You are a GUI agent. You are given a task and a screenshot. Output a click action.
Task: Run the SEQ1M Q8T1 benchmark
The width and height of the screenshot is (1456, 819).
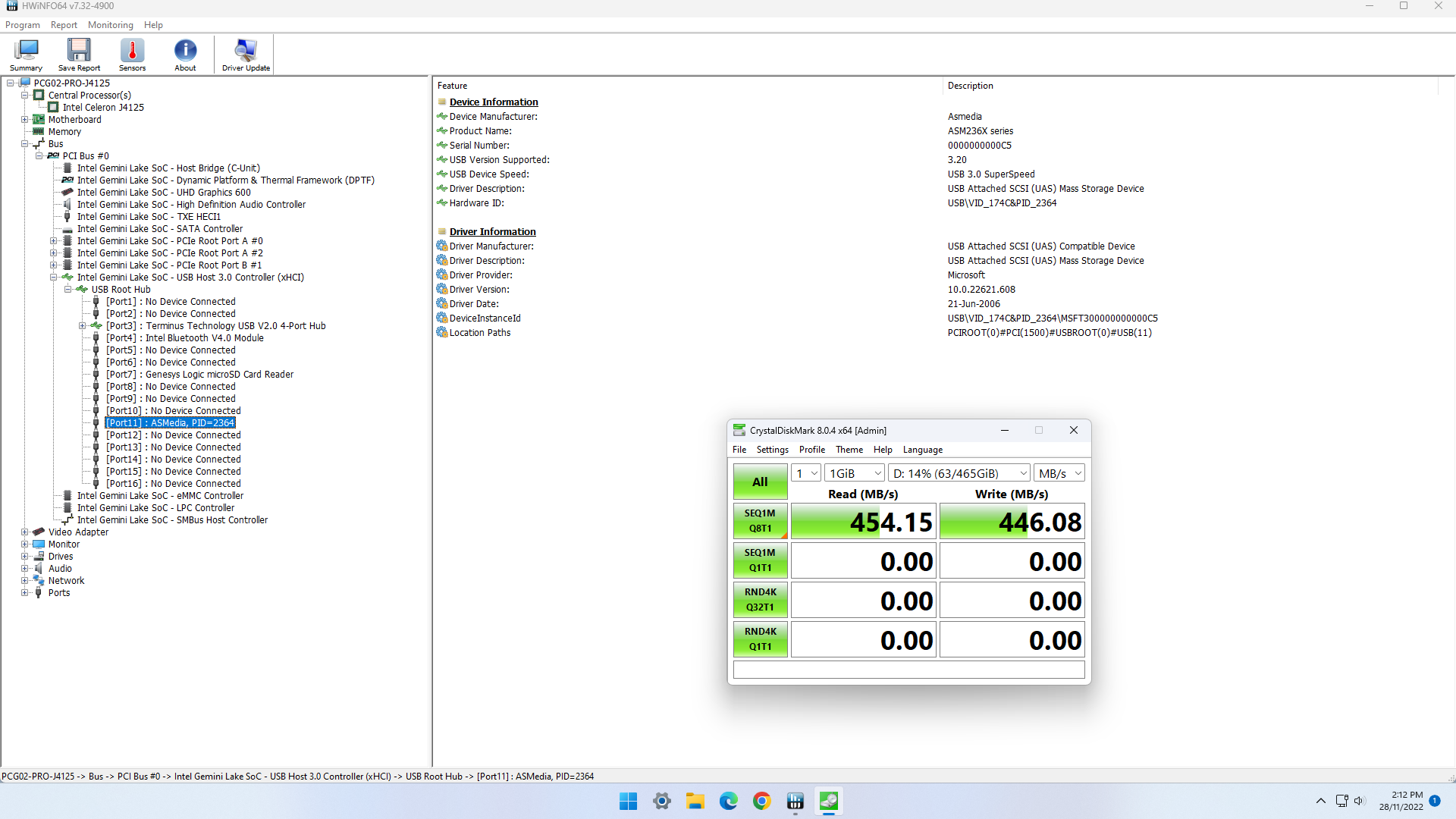pyautogui.click(x=760, y=521)
